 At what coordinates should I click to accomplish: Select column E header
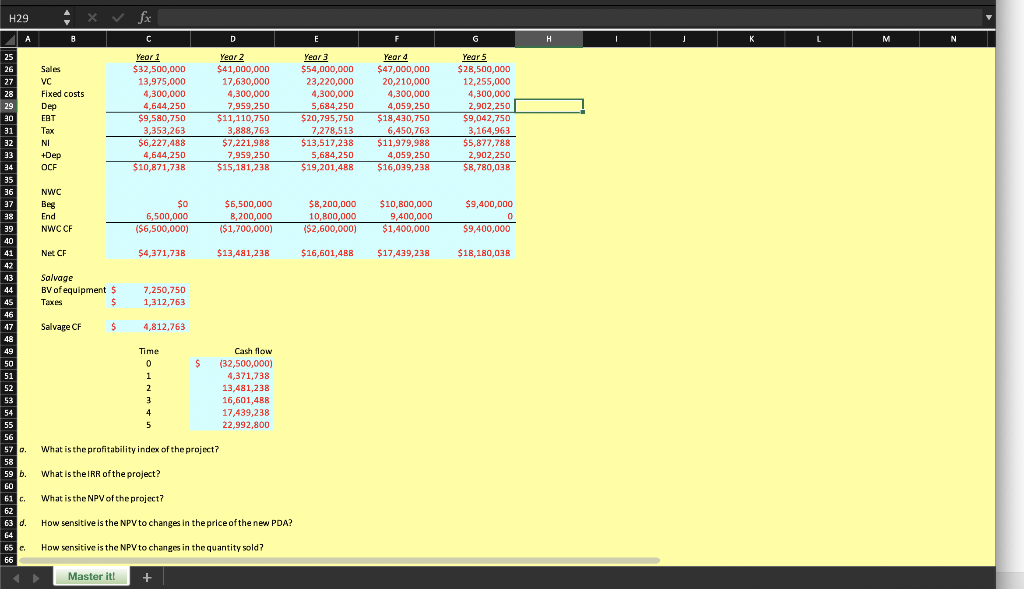point(316,39)
